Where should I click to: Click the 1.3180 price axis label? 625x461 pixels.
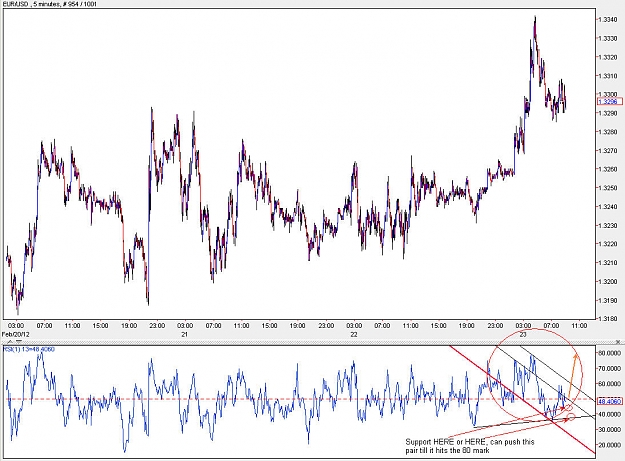click(x=609, y=319)
